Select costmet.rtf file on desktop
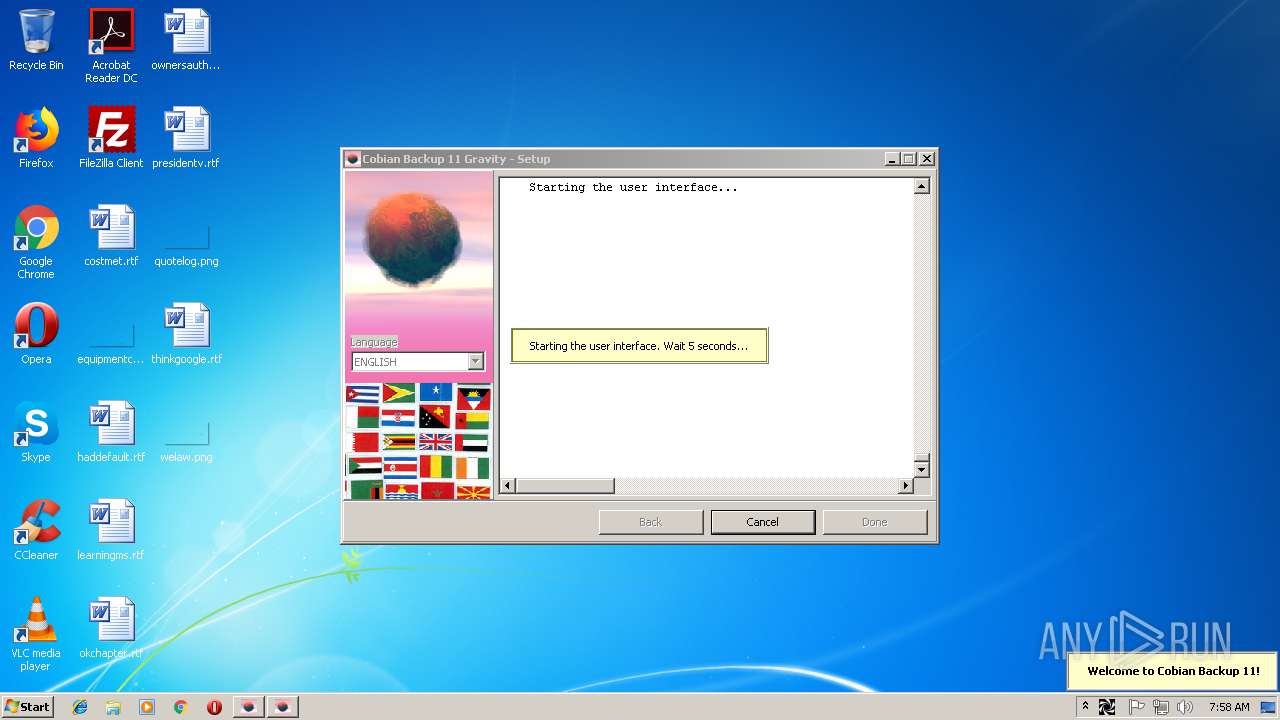The height and width of the screenshot is (720, 1280). [111, 236]
